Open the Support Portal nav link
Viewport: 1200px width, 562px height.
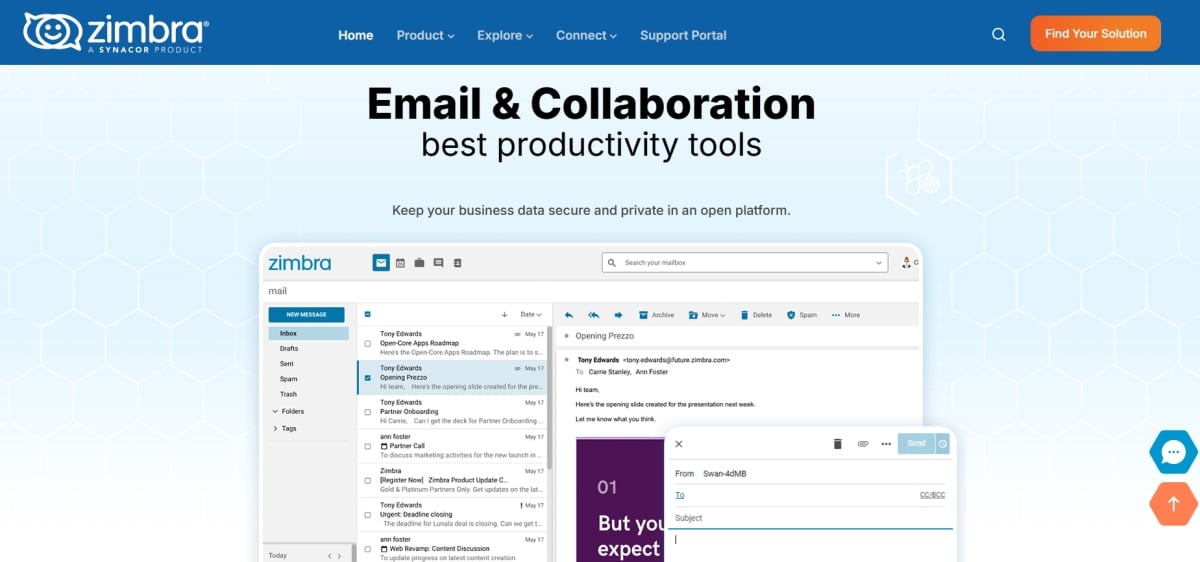(683, 35)
